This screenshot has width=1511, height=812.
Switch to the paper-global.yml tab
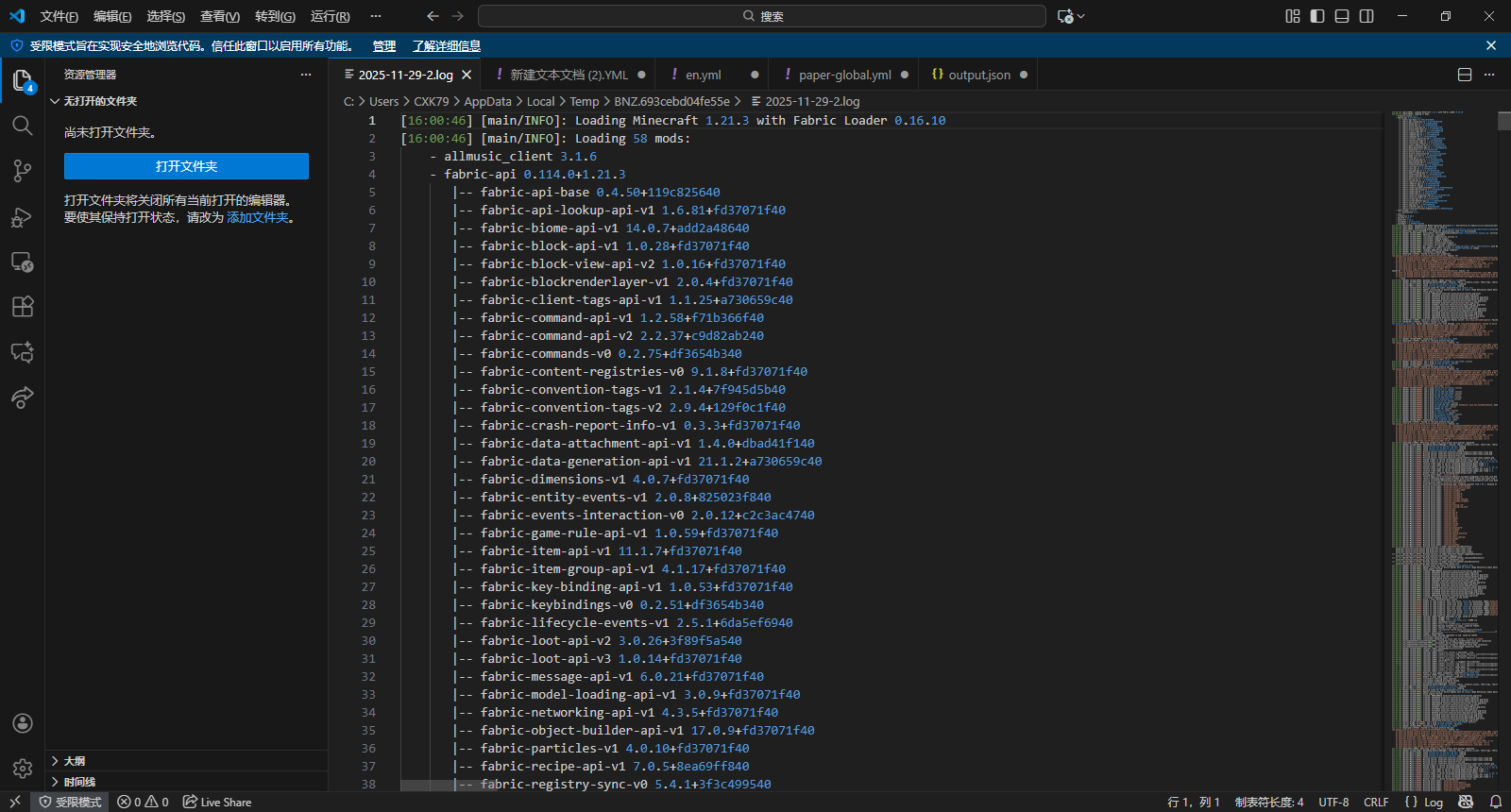point(844,75)
